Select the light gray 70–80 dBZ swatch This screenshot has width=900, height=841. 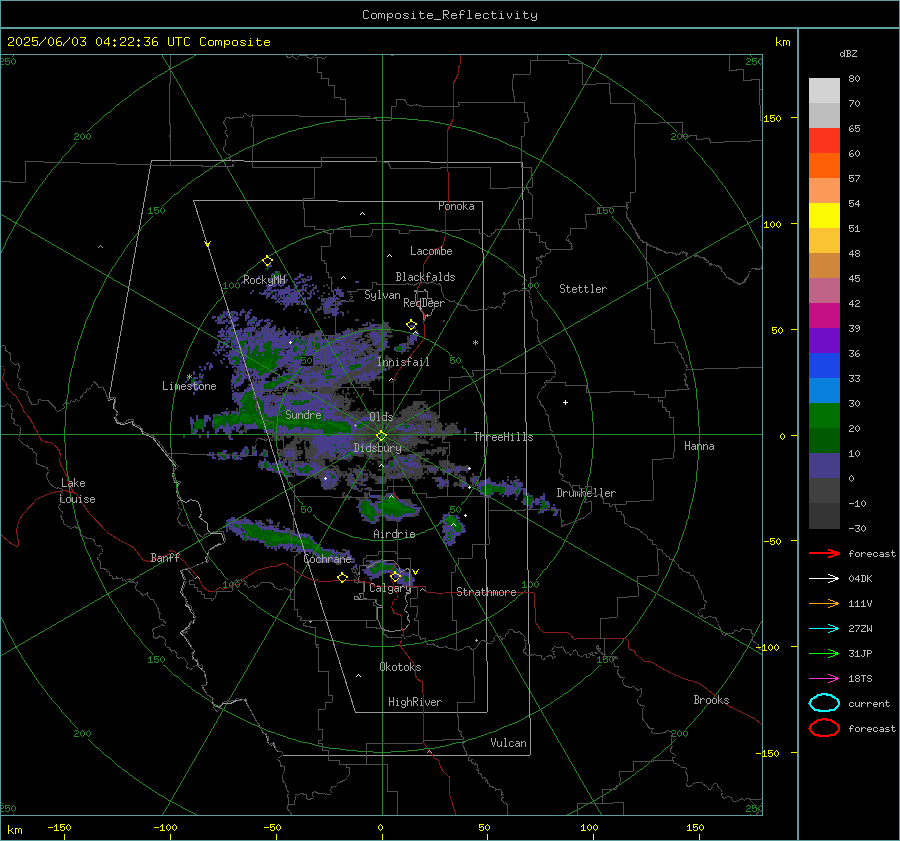pyautogui.click(x=824, y=91)
